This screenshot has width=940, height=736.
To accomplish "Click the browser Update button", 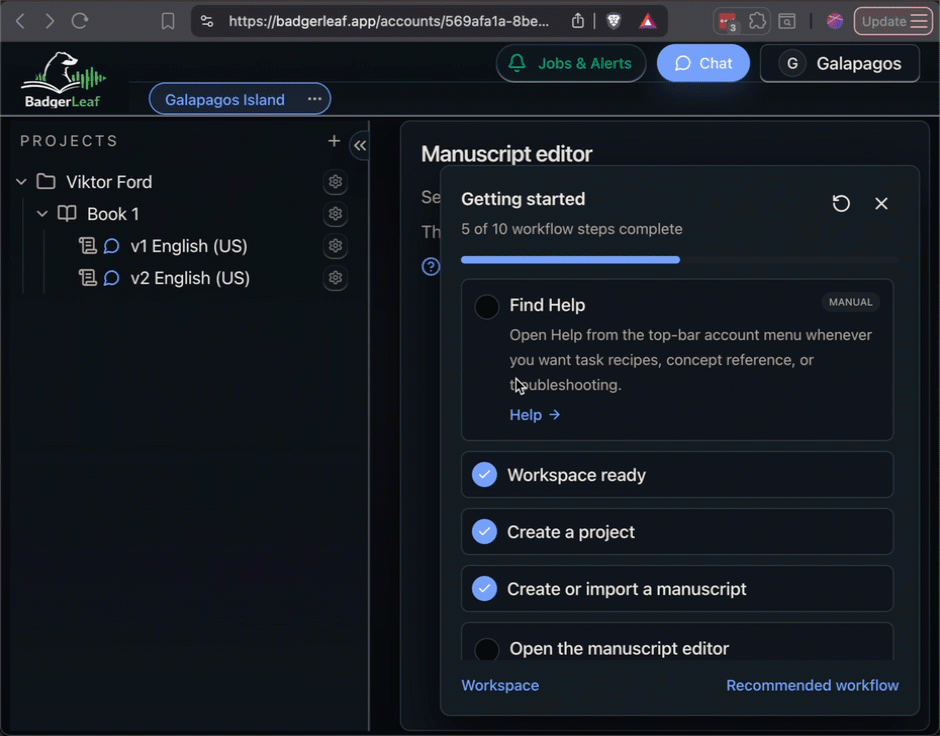I will point(893,22).
